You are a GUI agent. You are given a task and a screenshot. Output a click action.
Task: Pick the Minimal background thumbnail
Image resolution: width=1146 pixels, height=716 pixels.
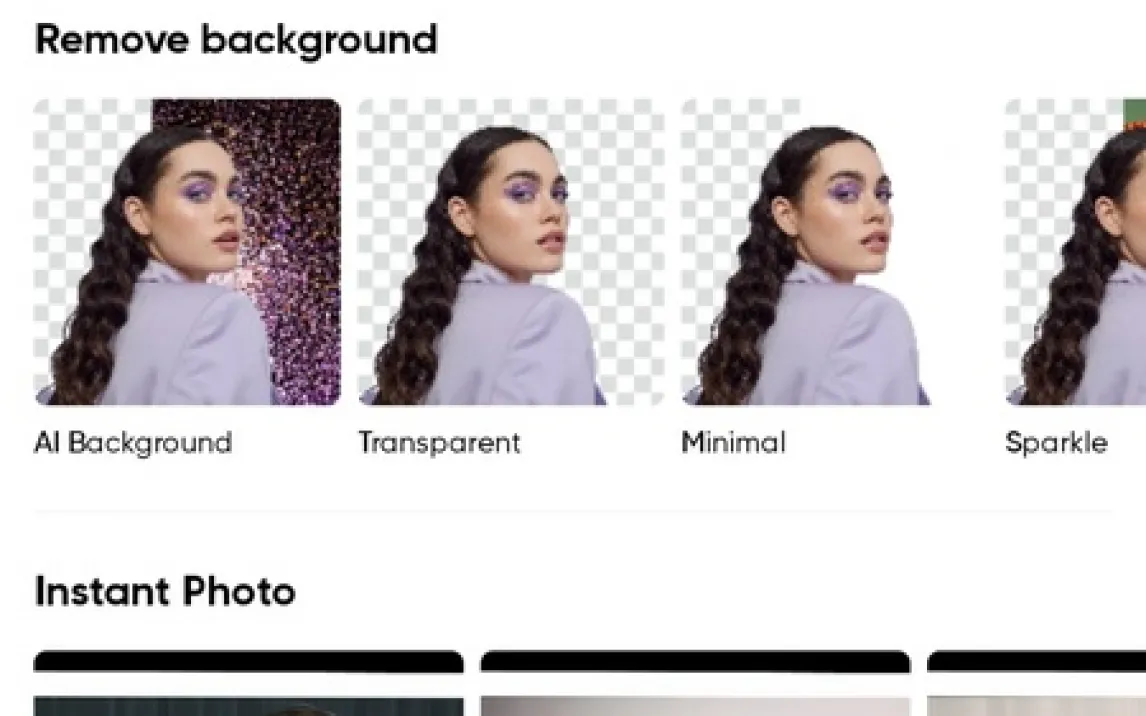click(x=835, y=252)
